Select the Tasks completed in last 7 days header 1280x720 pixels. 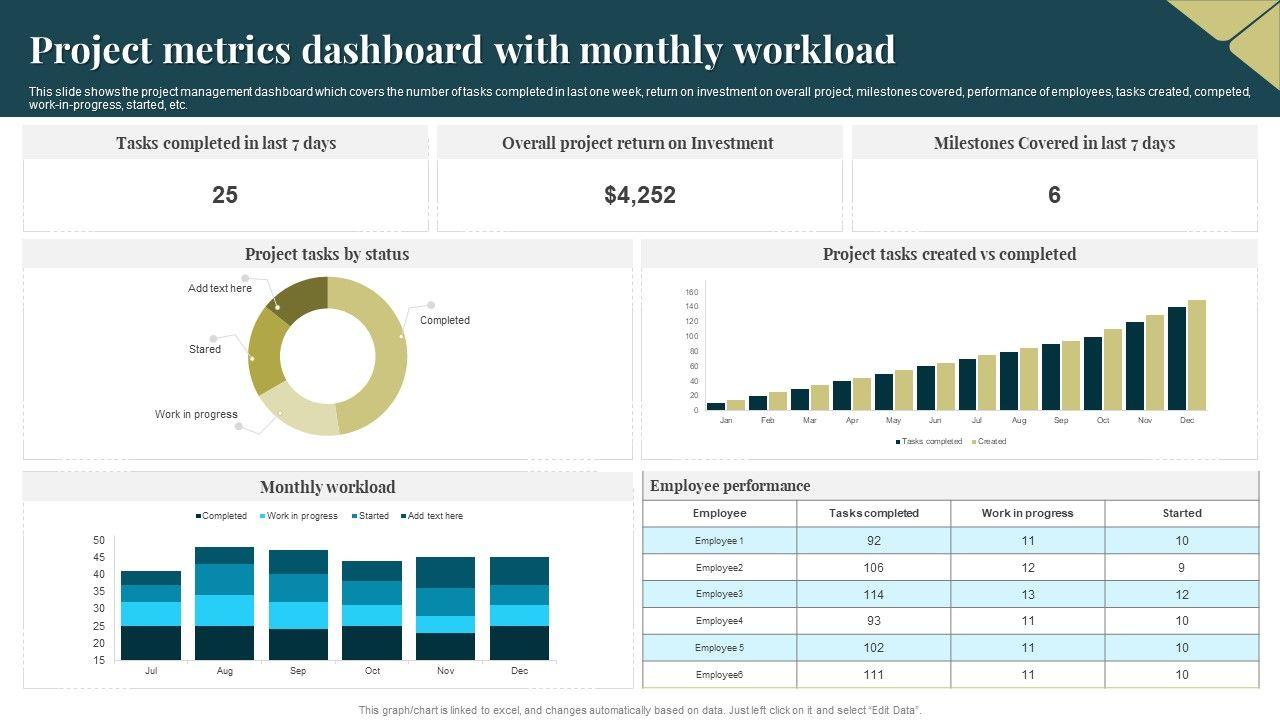coord(226,143)
